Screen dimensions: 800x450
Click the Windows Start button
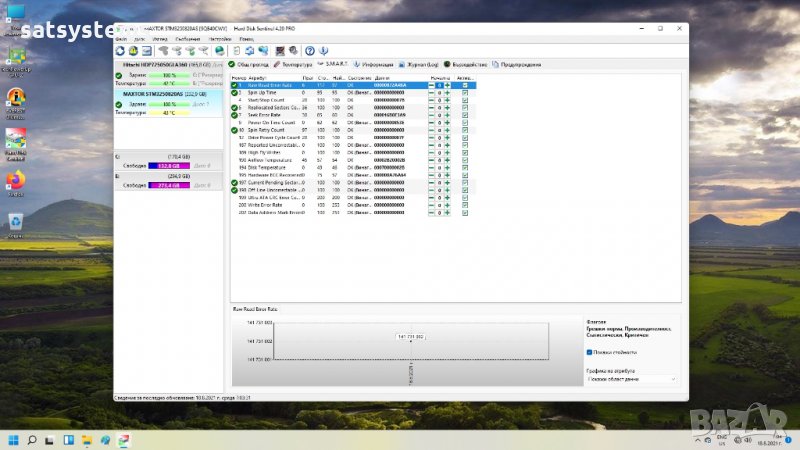click(15, 438)
